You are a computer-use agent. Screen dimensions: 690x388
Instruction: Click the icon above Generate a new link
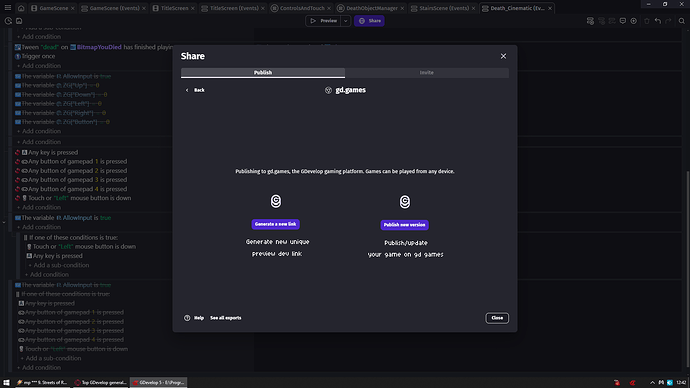pyautogui.click(x=276, y=201)
